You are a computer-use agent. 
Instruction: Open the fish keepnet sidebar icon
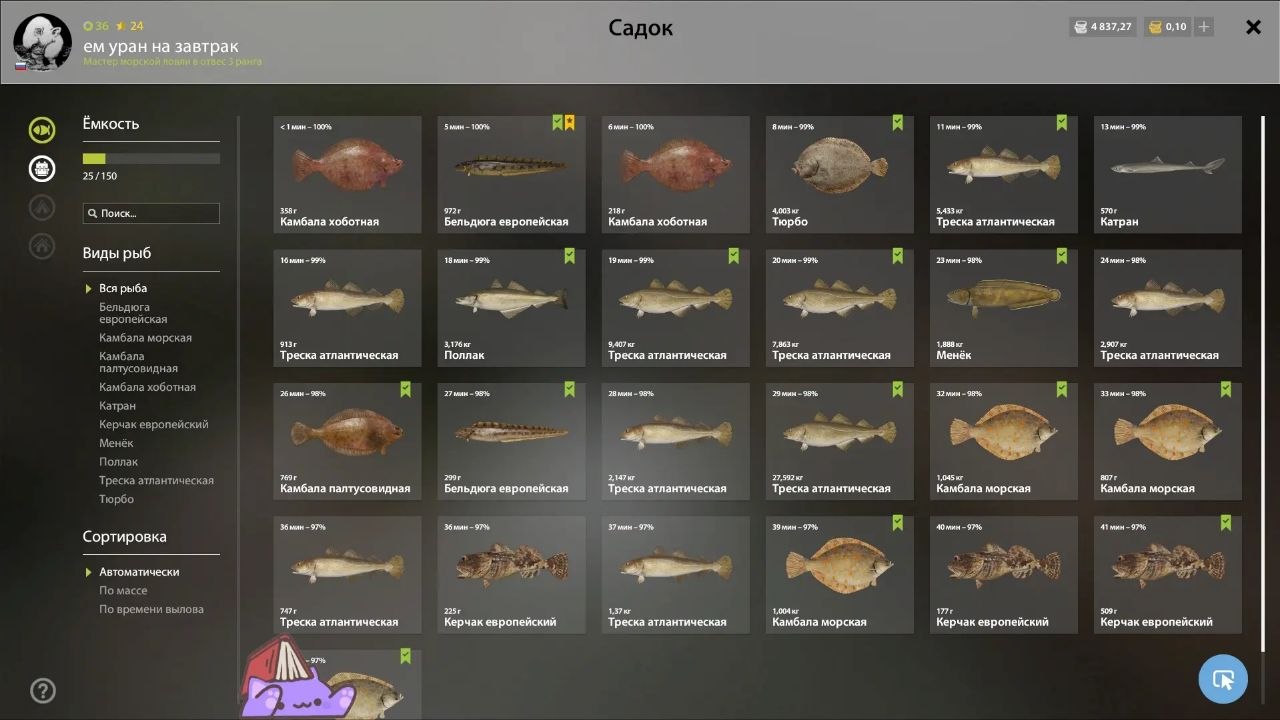tap(42, 130)
